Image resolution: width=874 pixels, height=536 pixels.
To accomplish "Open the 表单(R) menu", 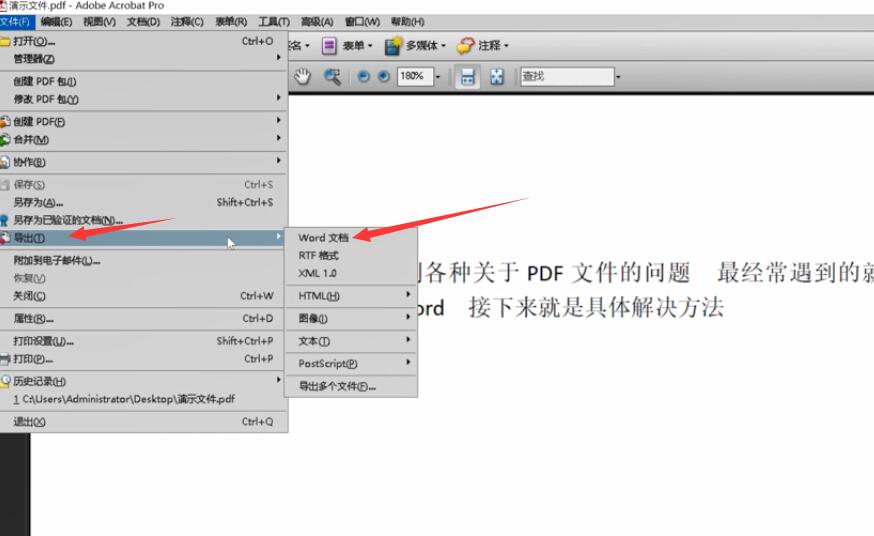I will tap(231, 22).
